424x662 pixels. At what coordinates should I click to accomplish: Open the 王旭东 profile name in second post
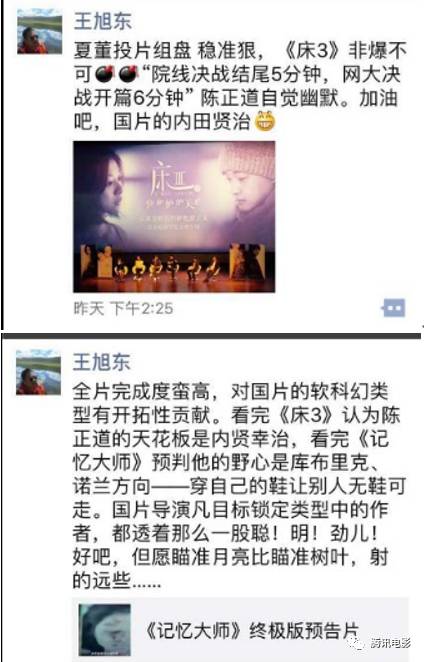(x=101, y=362)
